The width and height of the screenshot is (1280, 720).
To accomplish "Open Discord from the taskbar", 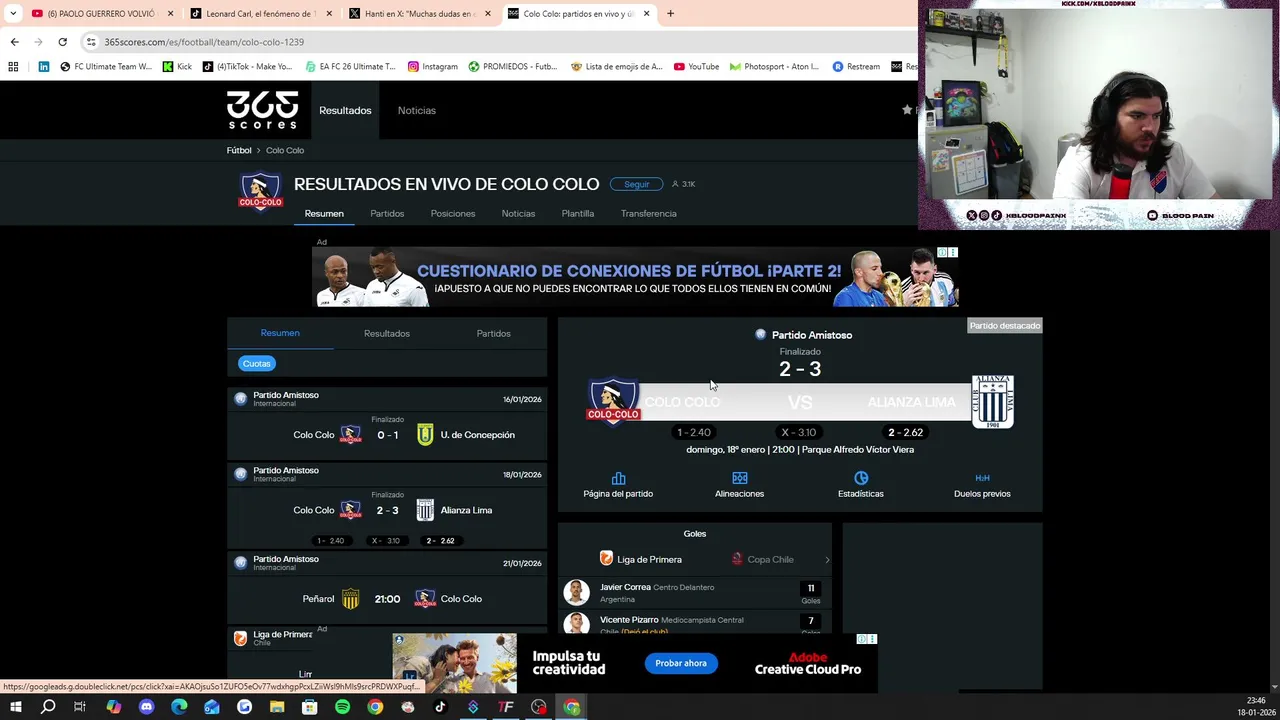I will click(146, 707).
